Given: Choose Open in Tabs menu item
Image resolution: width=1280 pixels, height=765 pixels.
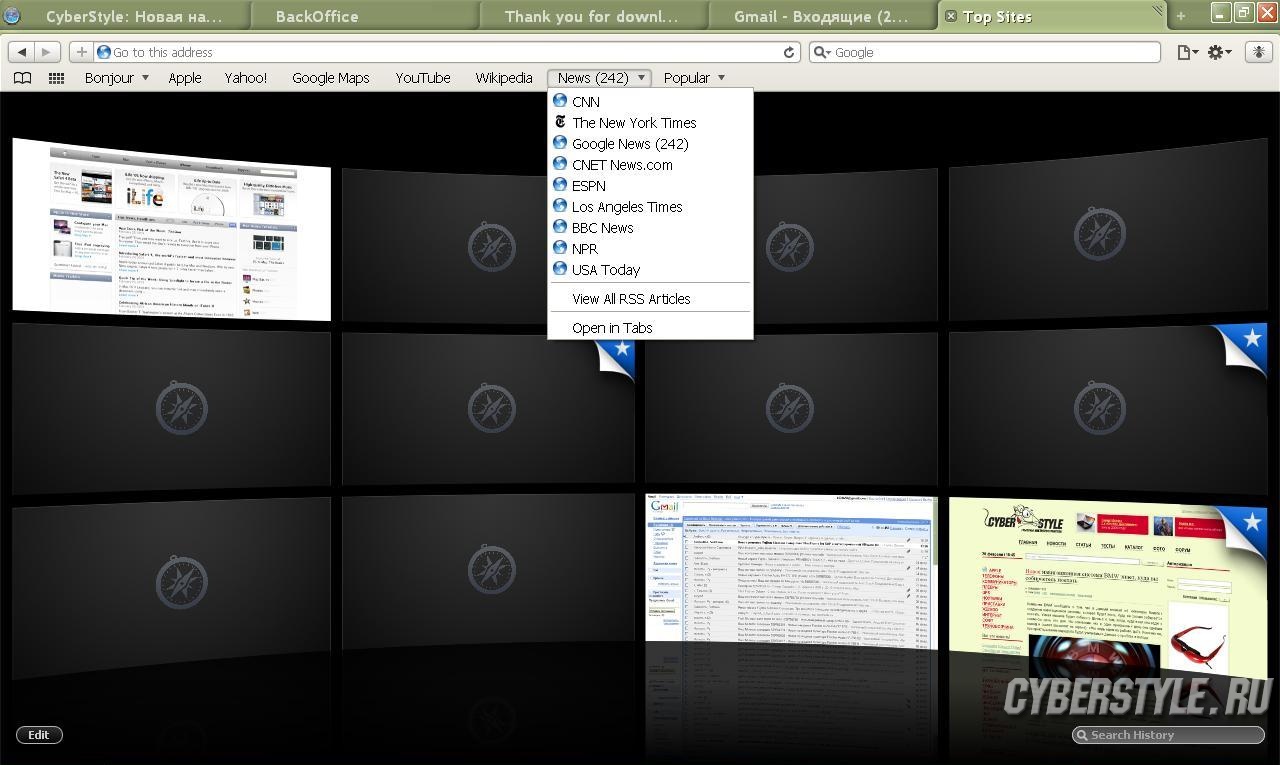Looking at the screenshot, I should point(650,328).
